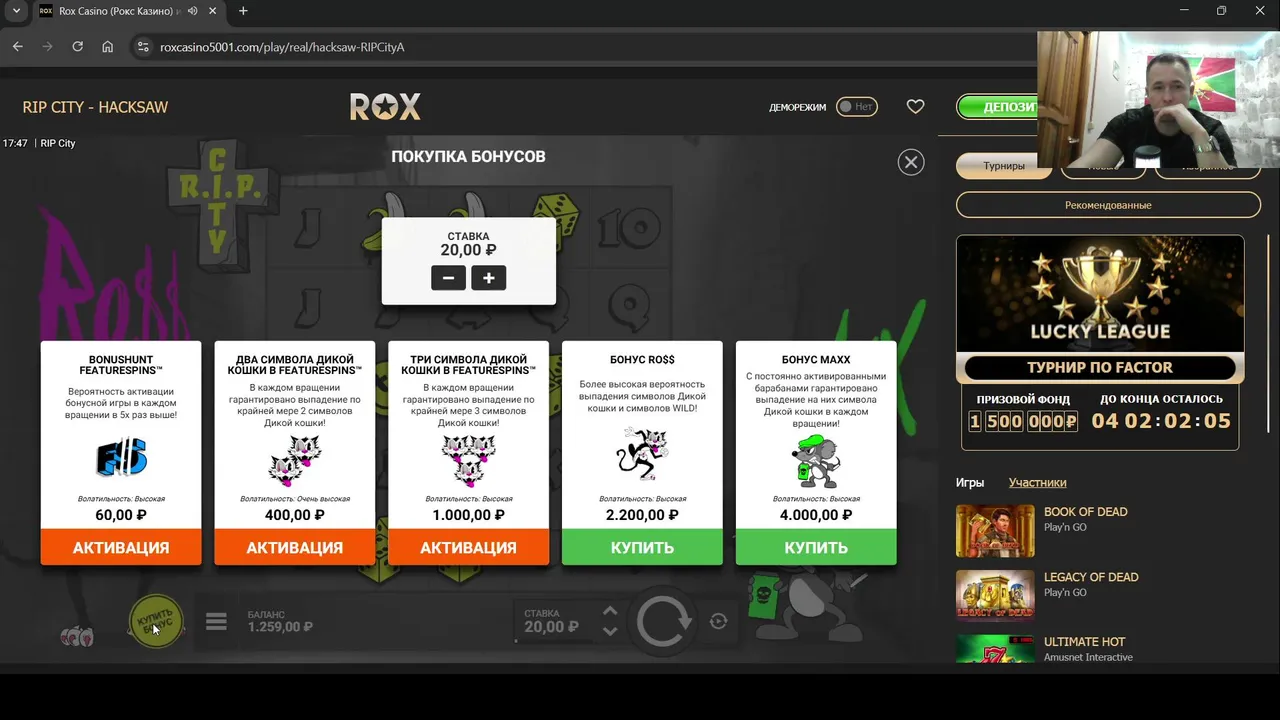Viewport: 1280px width, 720px height.
Task: Click the FeatureSpins cats icon at bottom left
Action: [x=76, y=636]
